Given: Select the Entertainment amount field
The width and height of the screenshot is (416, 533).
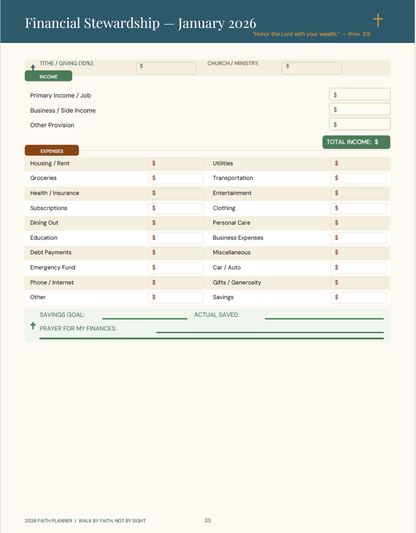Looking at the screenshot, I should click(x=358, y=193).
